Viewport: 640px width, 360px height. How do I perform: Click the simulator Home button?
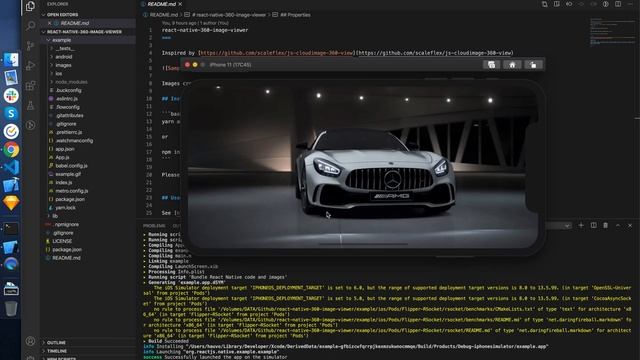(512, 64)
